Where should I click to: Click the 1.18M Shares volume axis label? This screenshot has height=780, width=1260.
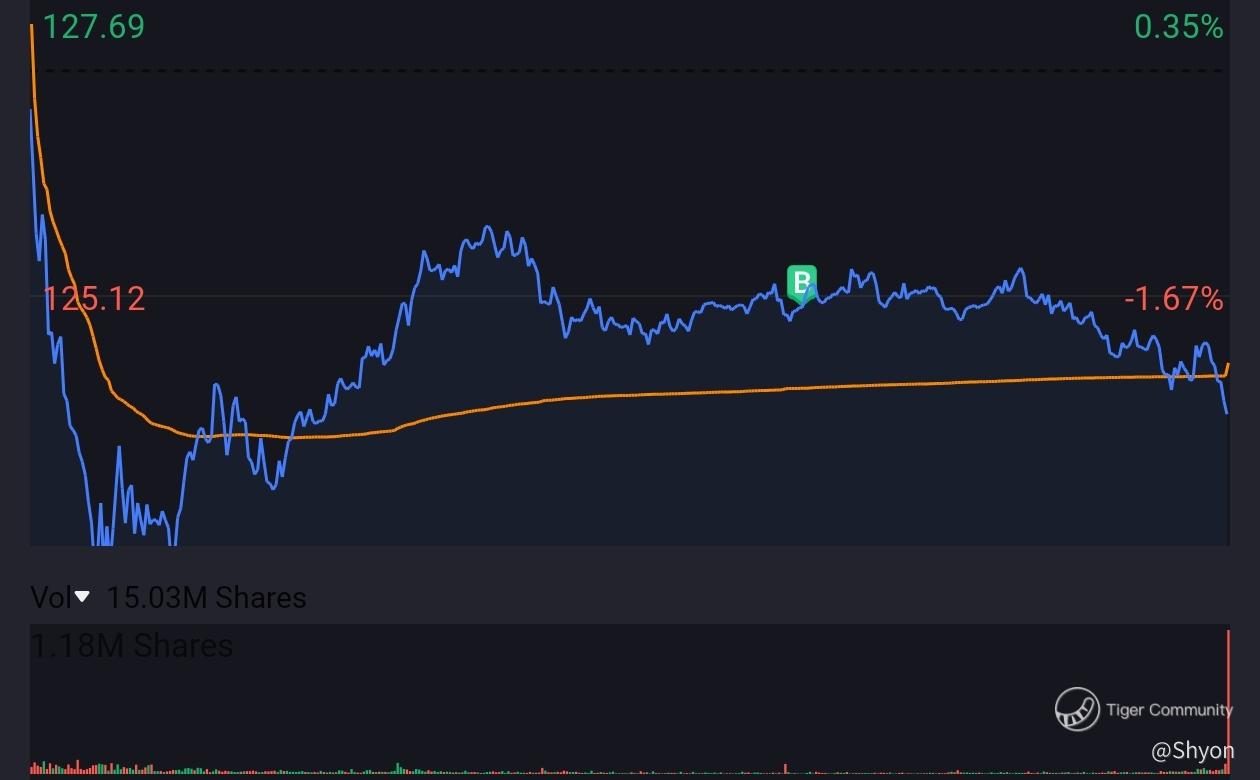point(132,646)
